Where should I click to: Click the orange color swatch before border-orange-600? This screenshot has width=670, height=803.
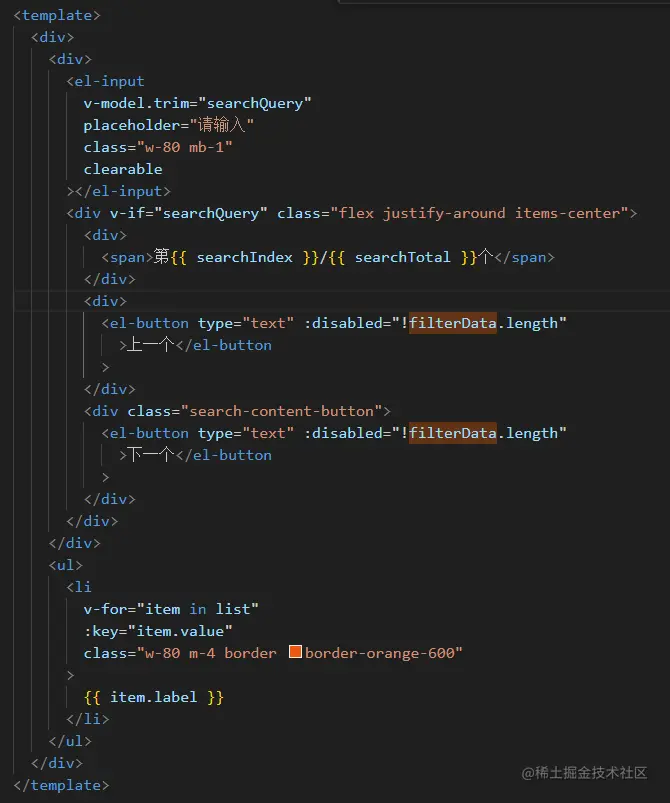tap(295, 651)
